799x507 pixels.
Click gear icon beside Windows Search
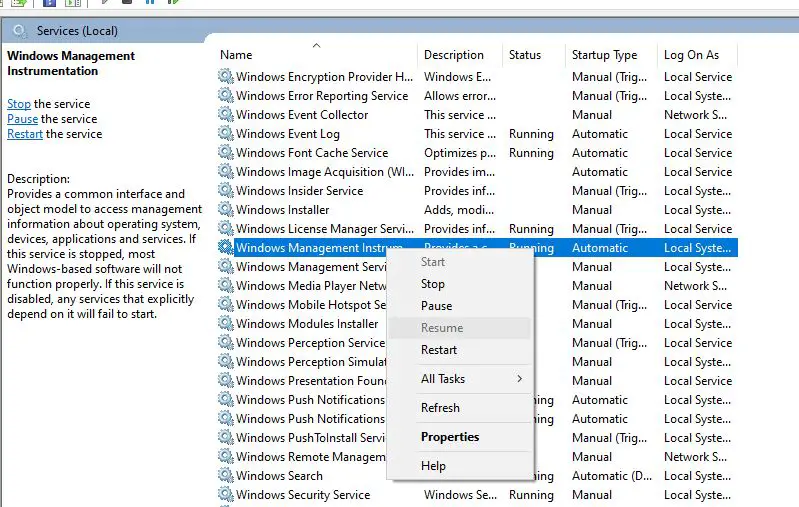coord(226,476)
